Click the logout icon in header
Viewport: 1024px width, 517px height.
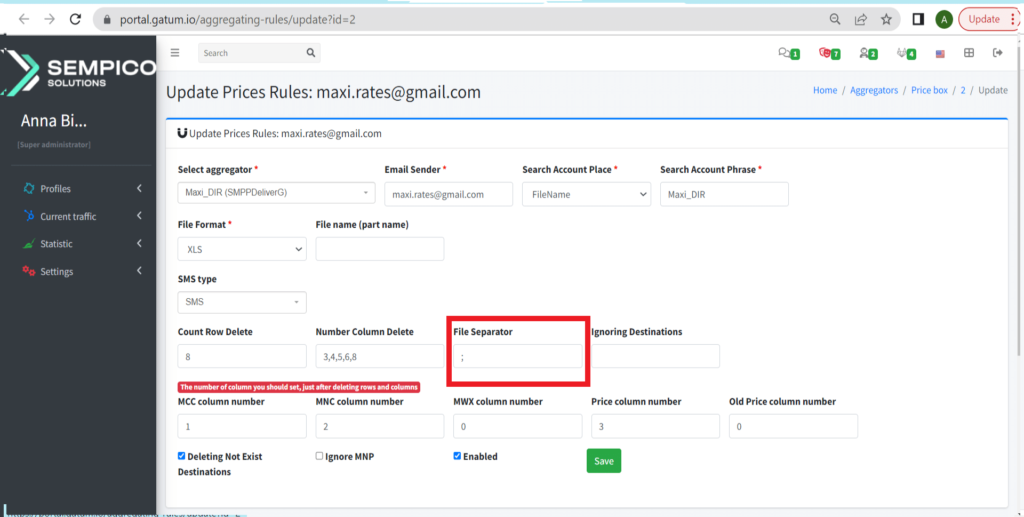pos(997,53)
